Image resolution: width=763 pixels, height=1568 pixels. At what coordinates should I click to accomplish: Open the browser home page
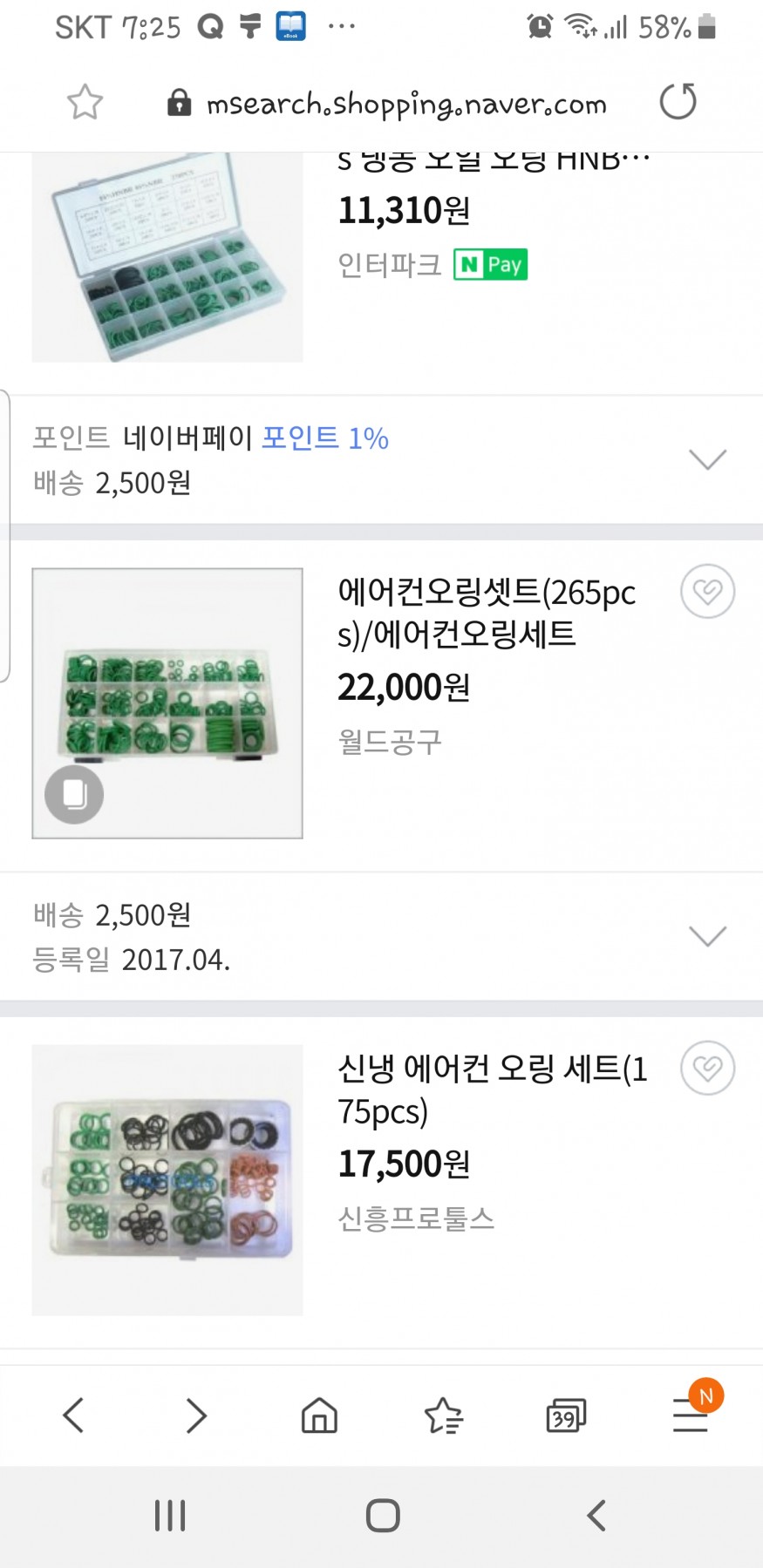(x=319, y=1415)
